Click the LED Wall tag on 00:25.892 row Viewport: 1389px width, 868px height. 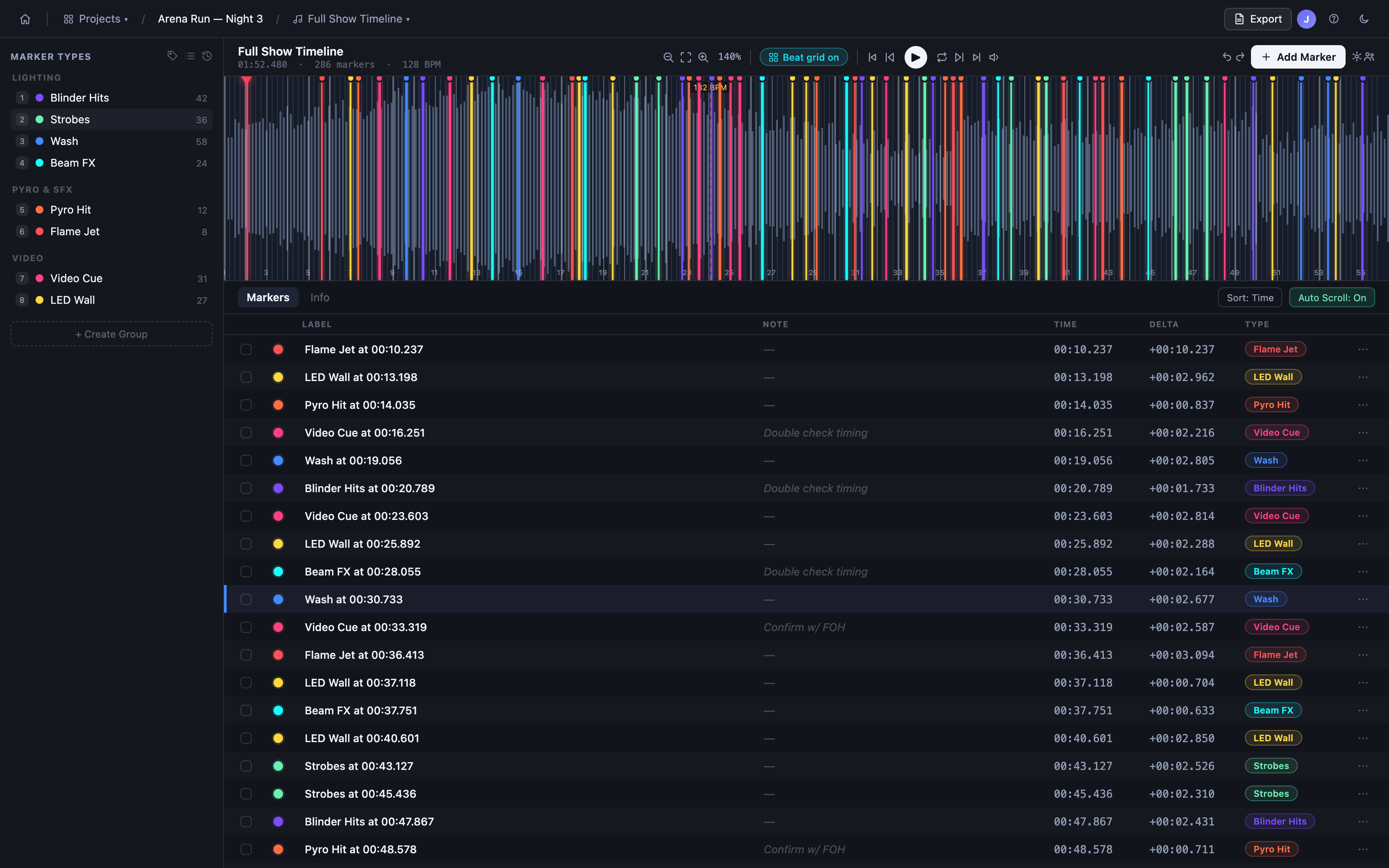1273,544
